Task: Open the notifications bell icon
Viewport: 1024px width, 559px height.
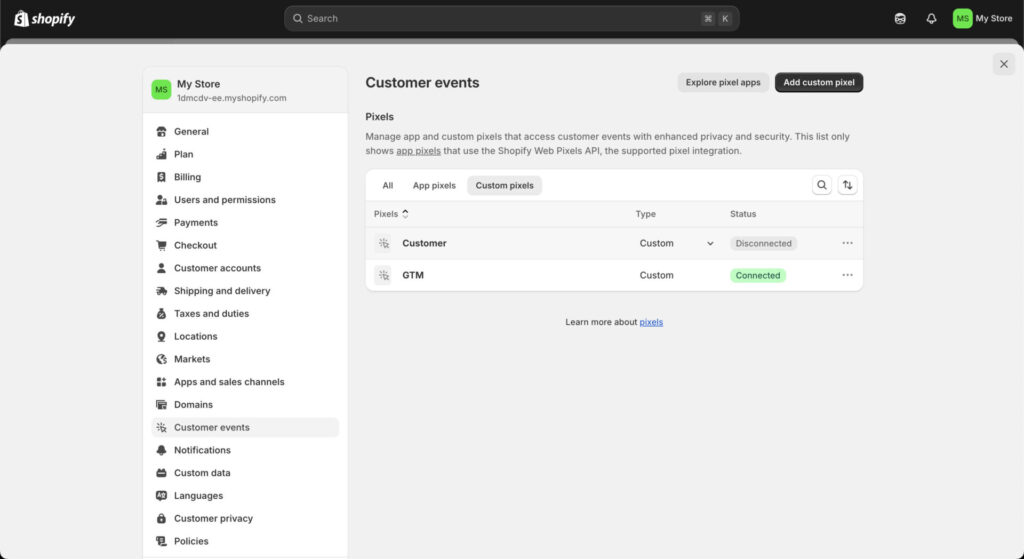Action: tap(931, 18)
